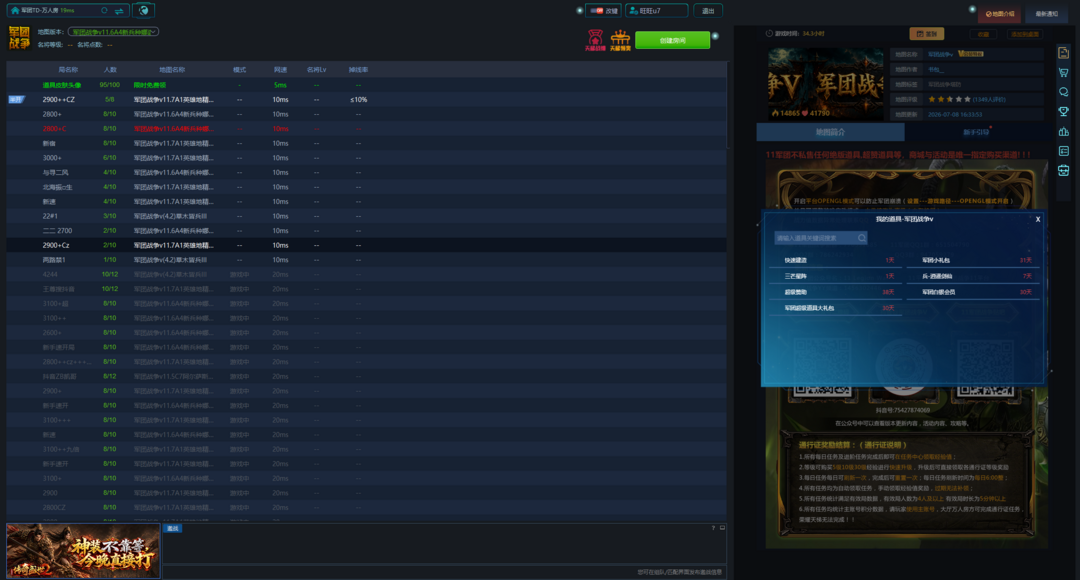Image resolution: width=1080 pixels, height=580 pixels.
Task: Select the green 道具皮肤头像 row
Action: pos(366,85)
